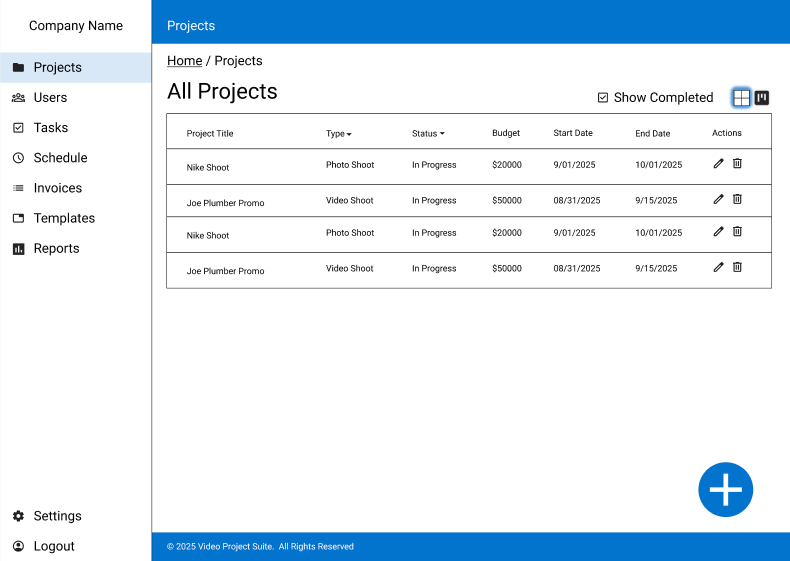Delete the first Nike Shoot project trash icon
The width and height of the screenshot is (790, 561).
click(737, 163)
